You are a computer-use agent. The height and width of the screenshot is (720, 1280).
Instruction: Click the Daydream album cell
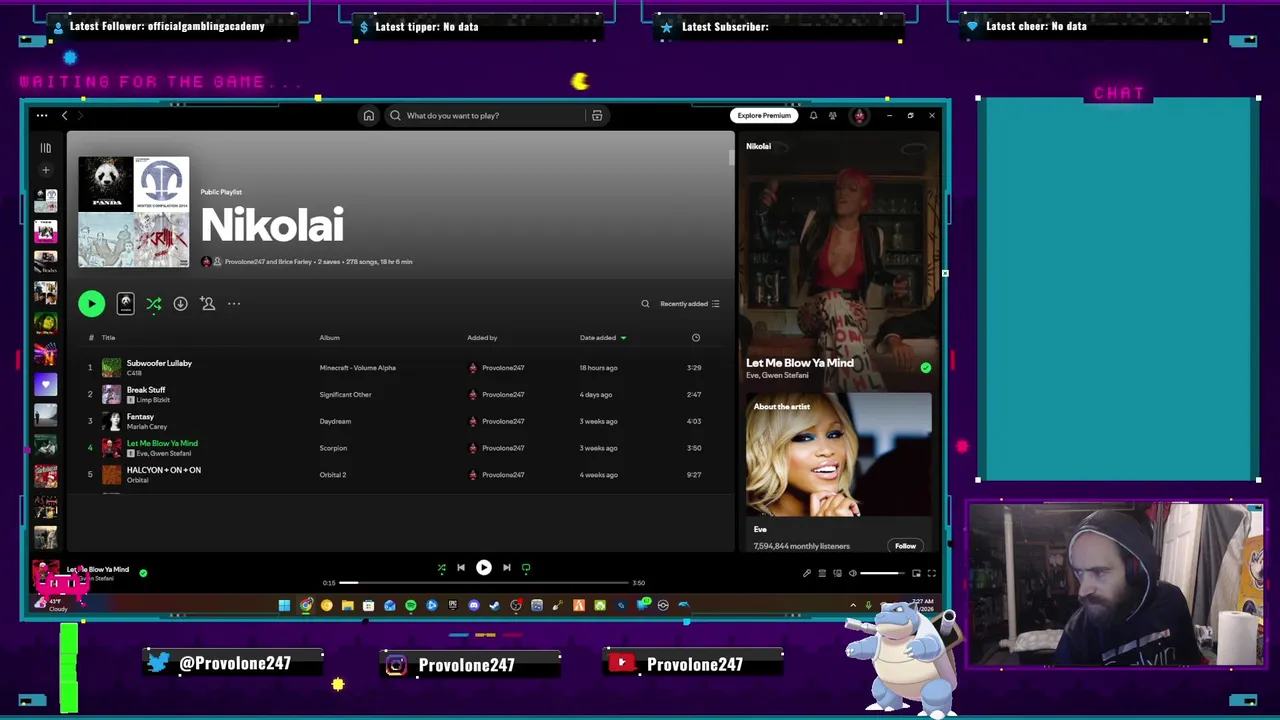[335, 421]
